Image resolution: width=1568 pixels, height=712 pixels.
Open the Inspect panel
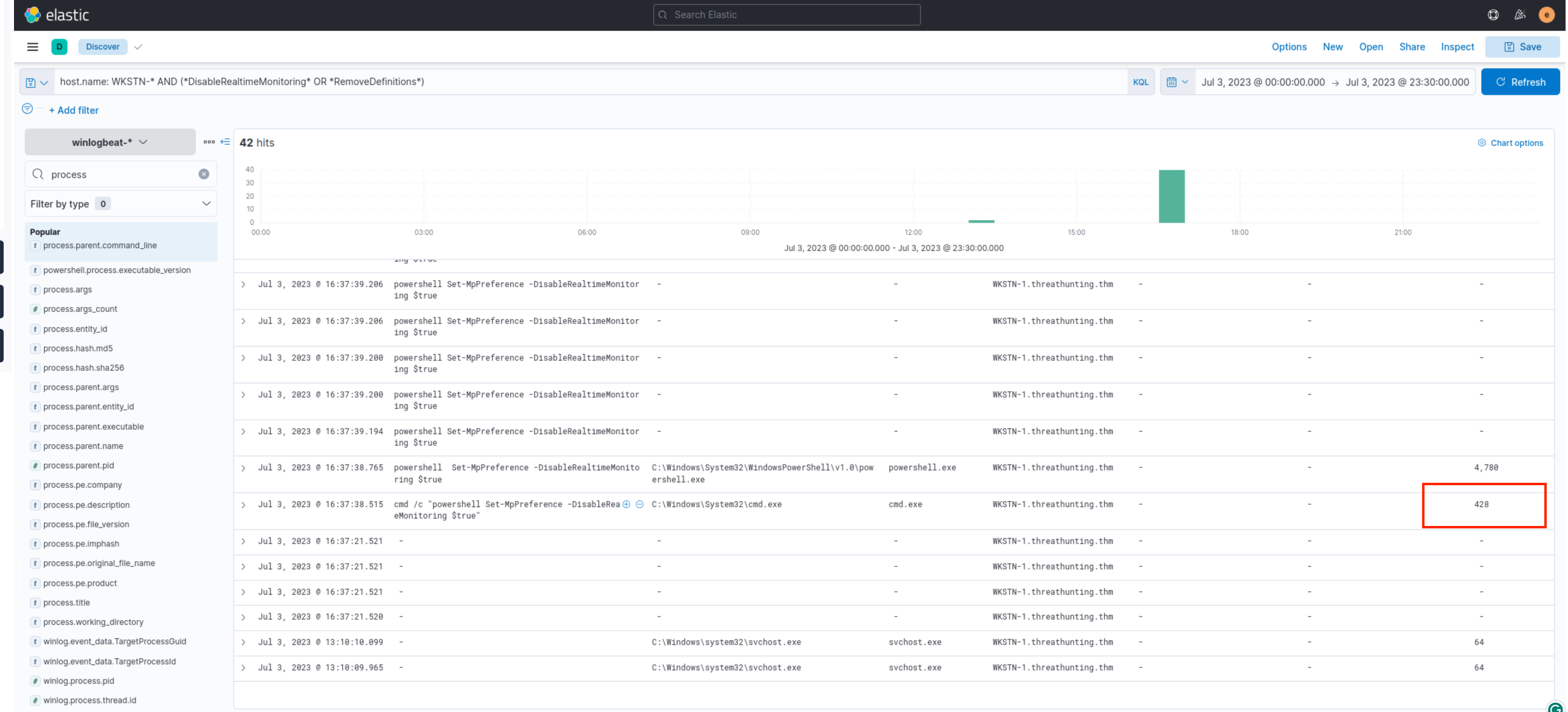[1457, 47]
